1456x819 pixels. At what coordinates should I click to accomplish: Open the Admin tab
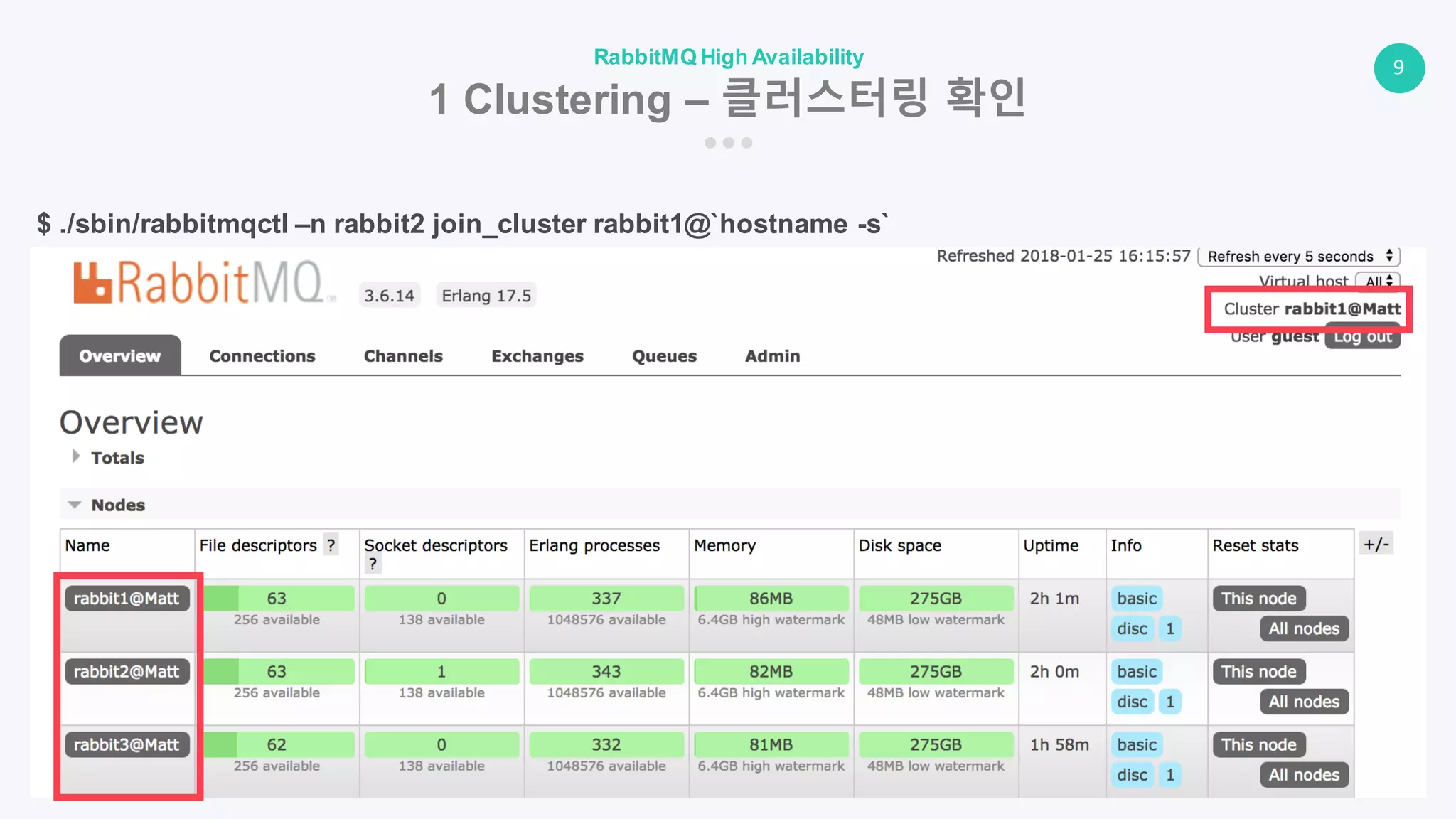773,356
